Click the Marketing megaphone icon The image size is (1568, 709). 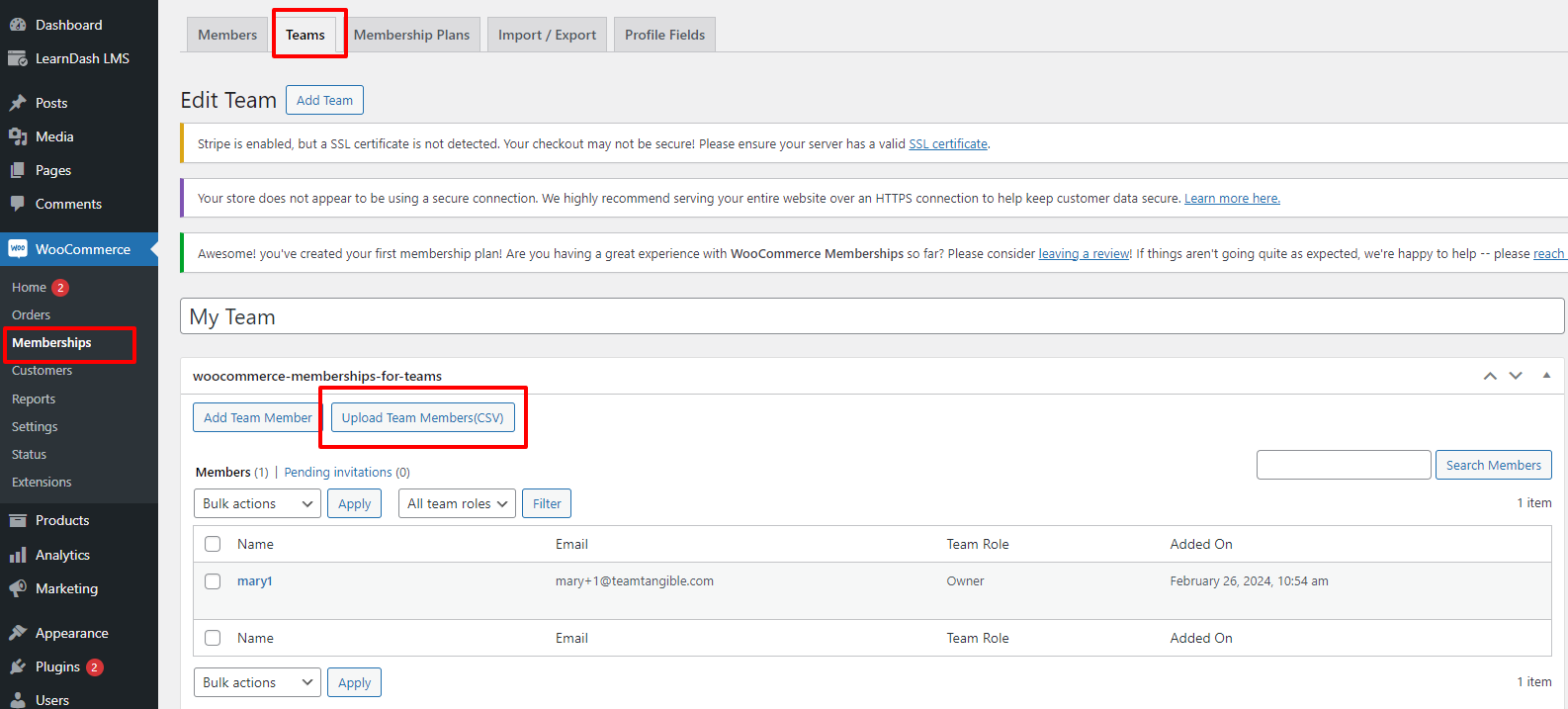tap(18, 588)
